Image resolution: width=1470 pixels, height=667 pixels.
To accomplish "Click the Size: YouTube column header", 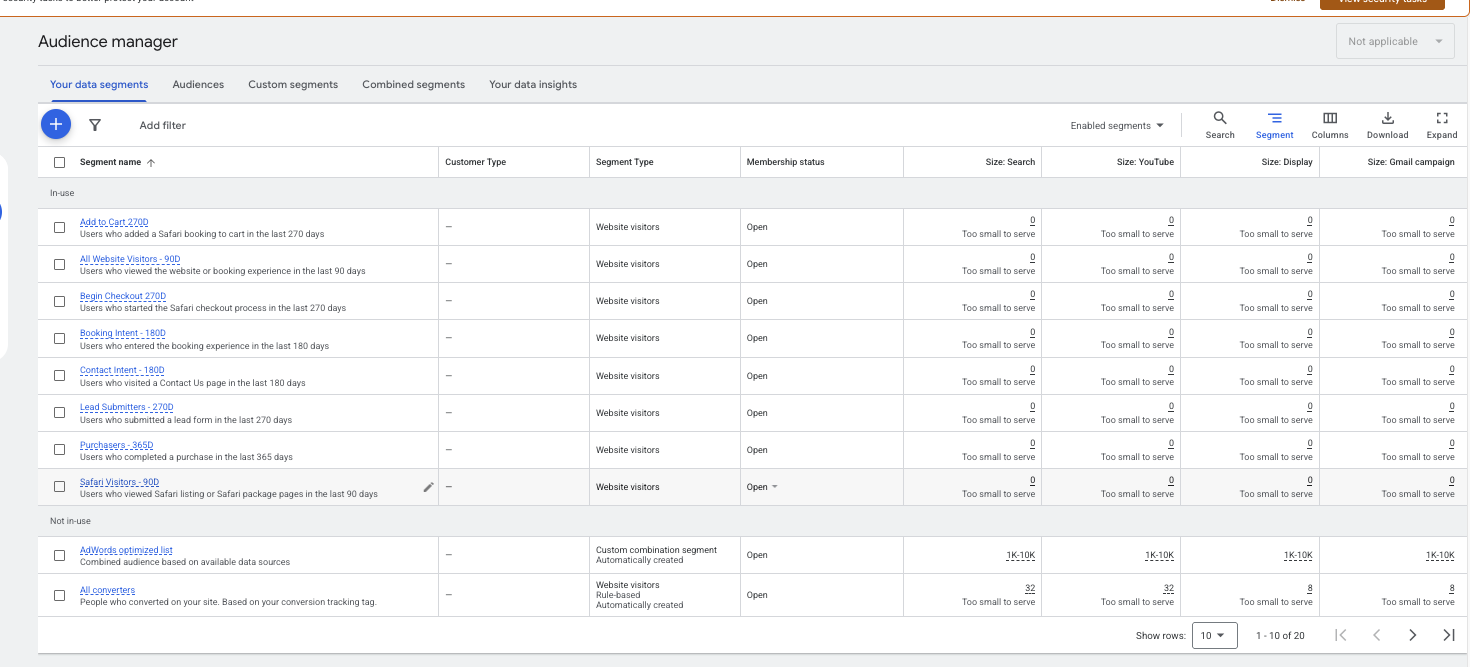I will (1145, 162).
